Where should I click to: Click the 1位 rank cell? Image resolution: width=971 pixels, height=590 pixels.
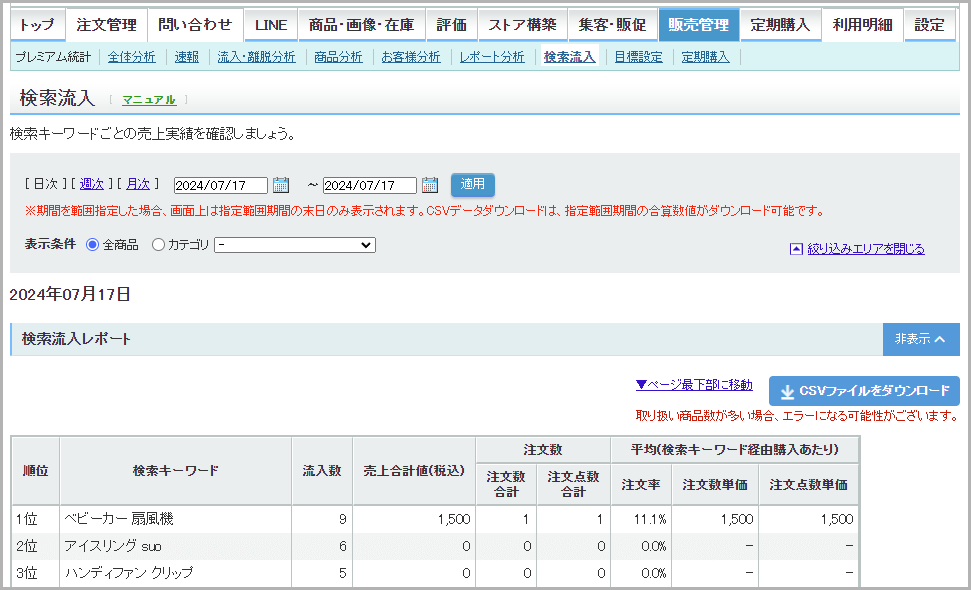pyautogui.click(x=35, y=519)
